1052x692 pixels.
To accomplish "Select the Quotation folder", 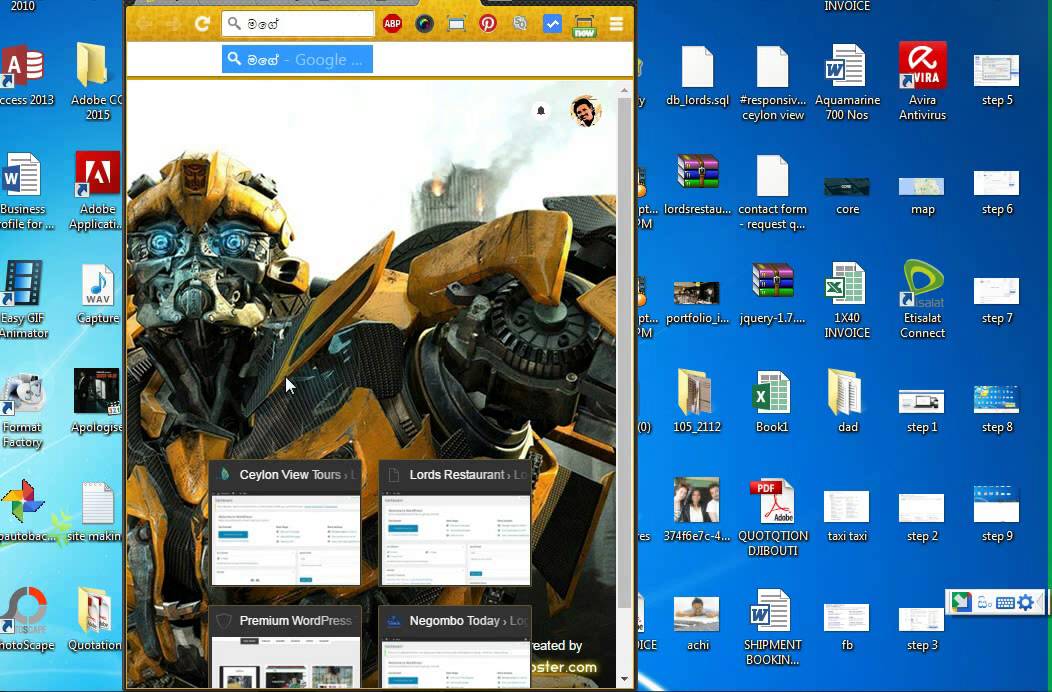I will (x=94, y=620).
